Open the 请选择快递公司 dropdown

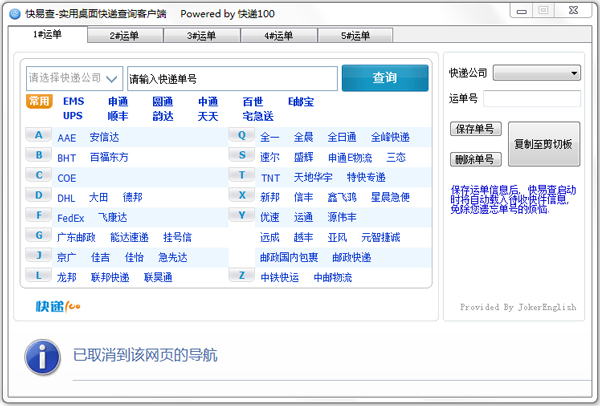[73, 78]
